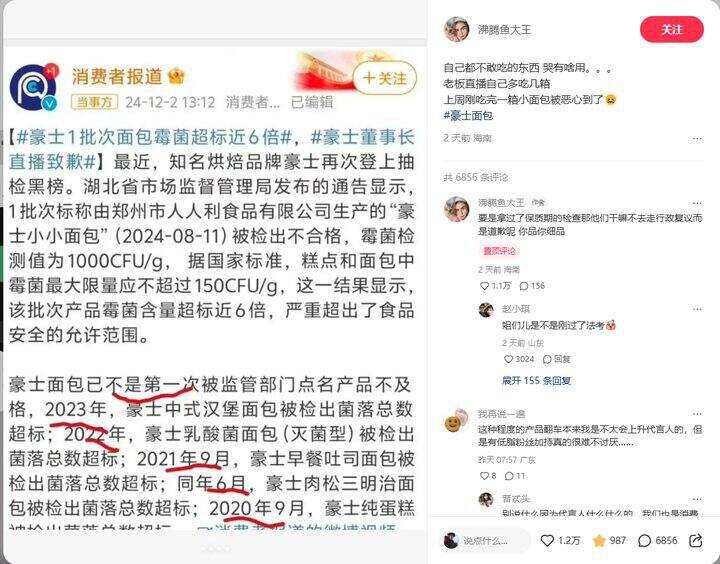Open comments via the 6856 bubble icon
720x564 pixels.
click(x=645, y=541)
